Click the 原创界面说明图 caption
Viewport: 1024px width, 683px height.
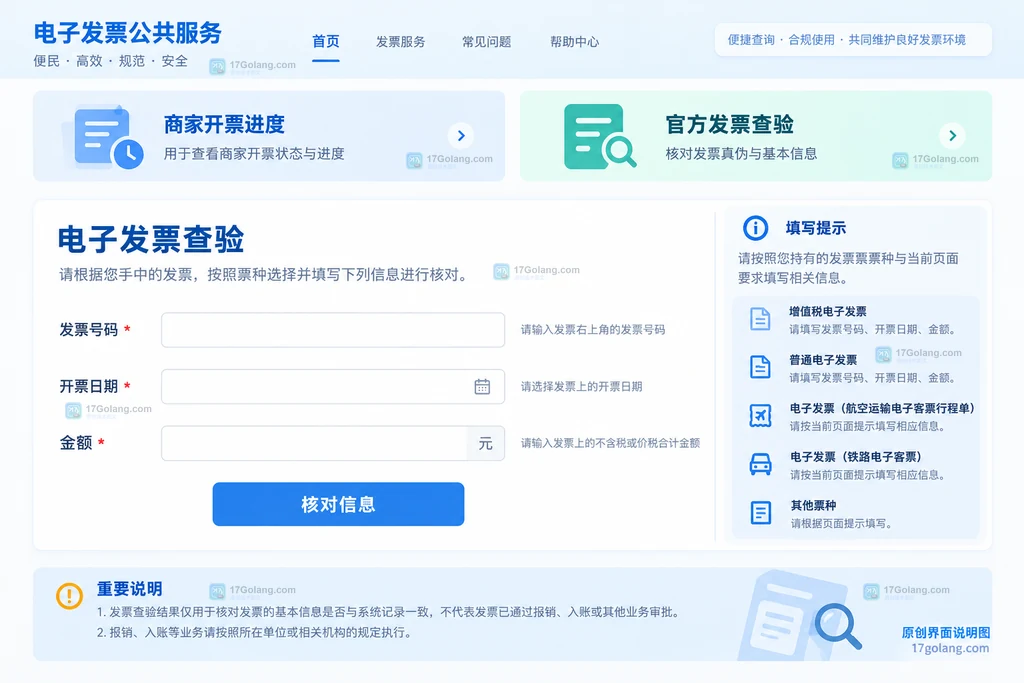[946, 633]
